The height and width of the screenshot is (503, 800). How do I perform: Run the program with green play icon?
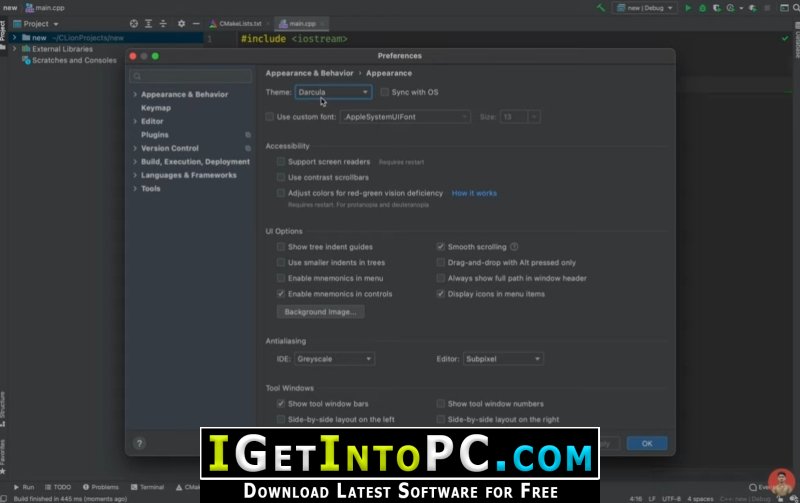coord(688,8)
